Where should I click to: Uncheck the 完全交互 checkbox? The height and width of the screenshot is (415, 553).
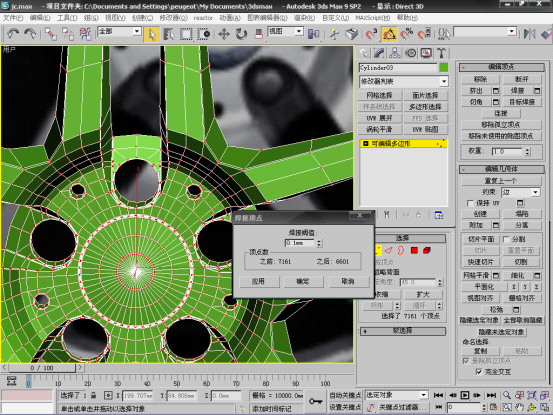pos(479,372)
